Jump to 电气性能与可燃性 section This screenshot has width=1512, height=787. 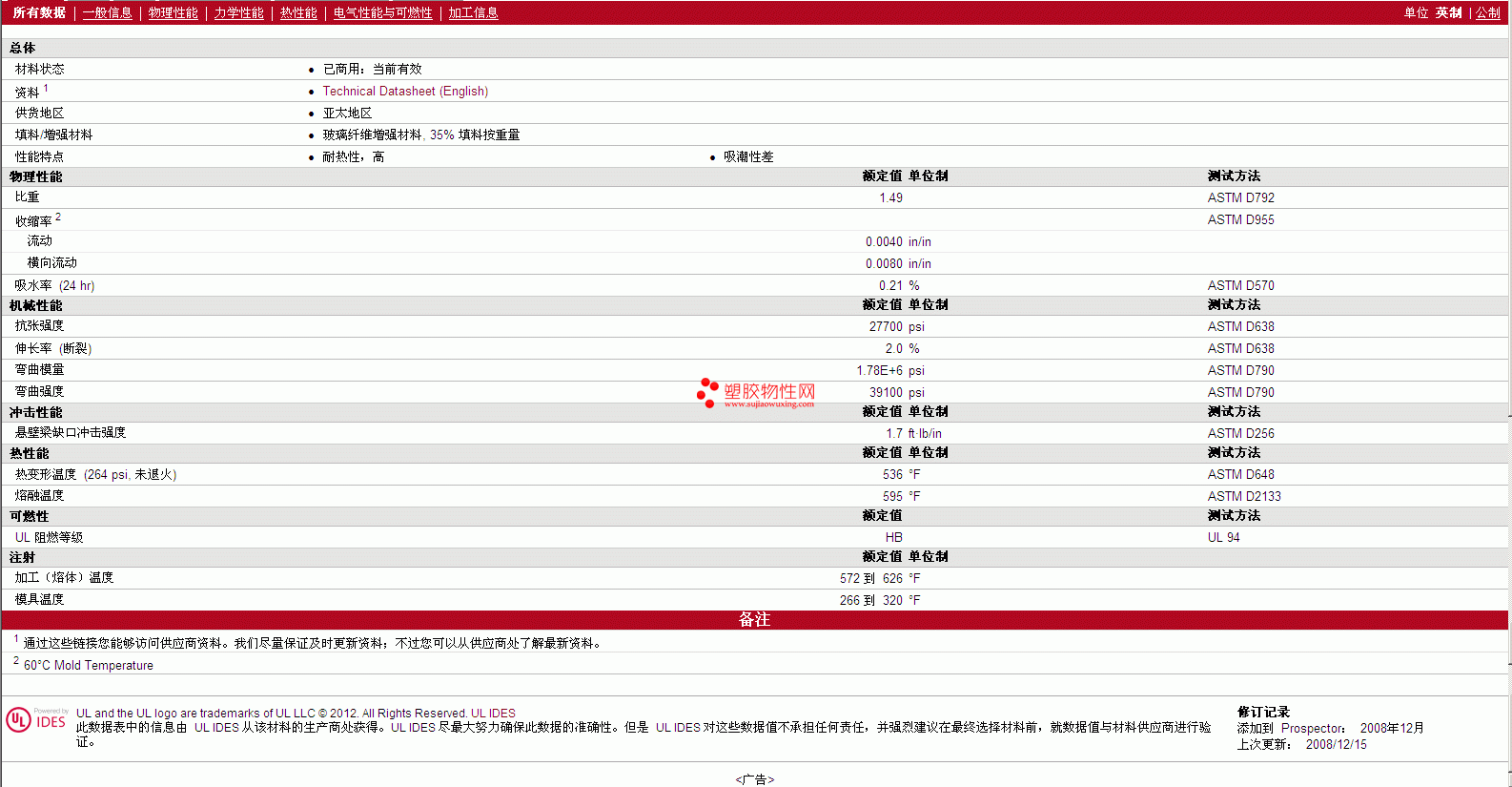(382, 13)
